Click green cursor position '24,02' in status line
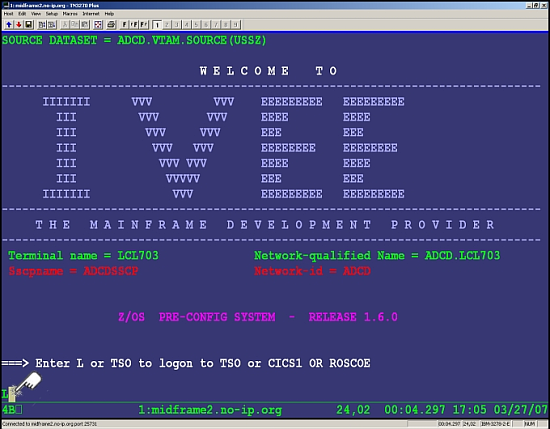 (x=353, y=410)
